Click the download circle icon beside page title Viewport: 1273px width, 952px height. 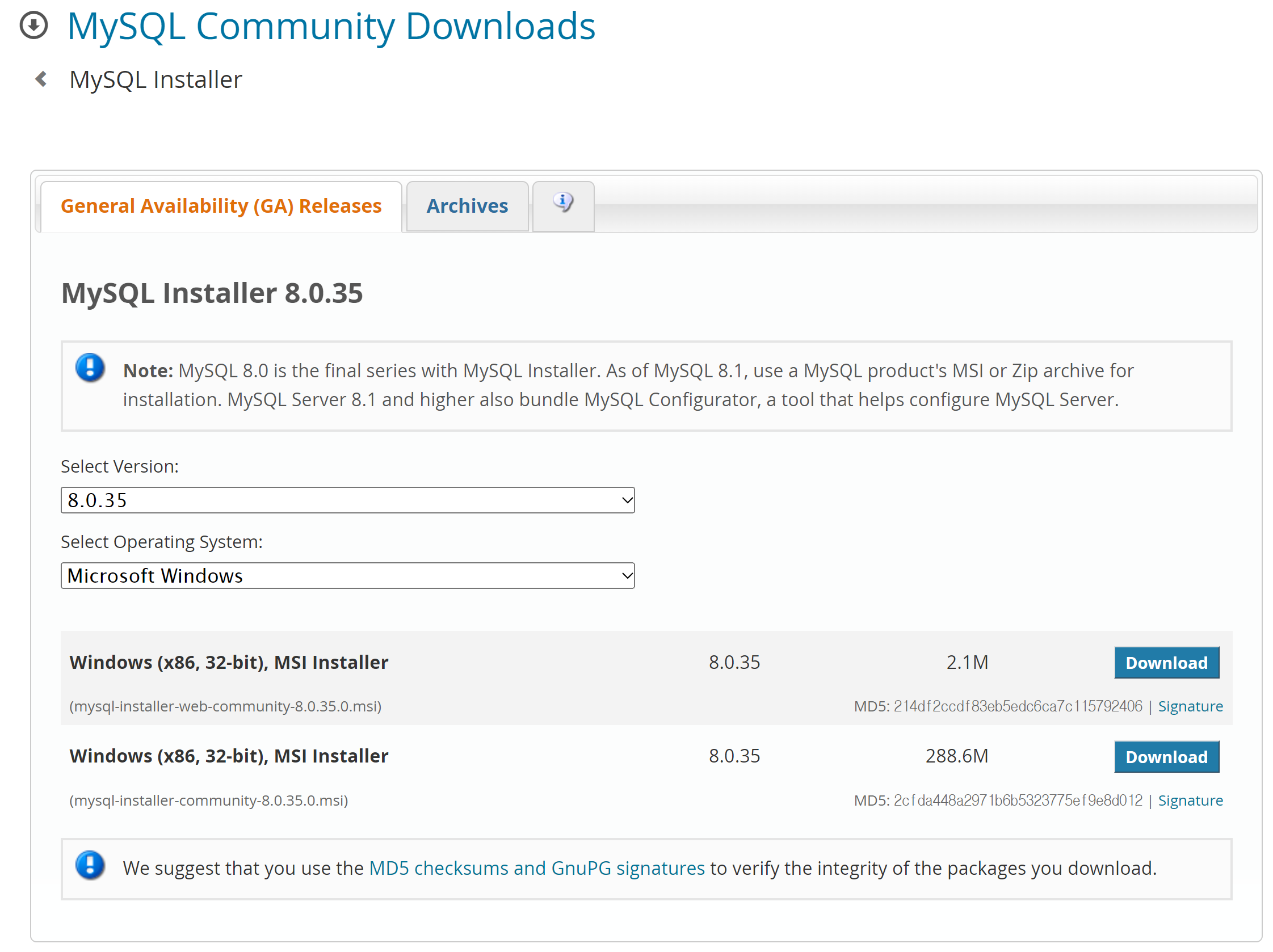click(x=33, y=26)
